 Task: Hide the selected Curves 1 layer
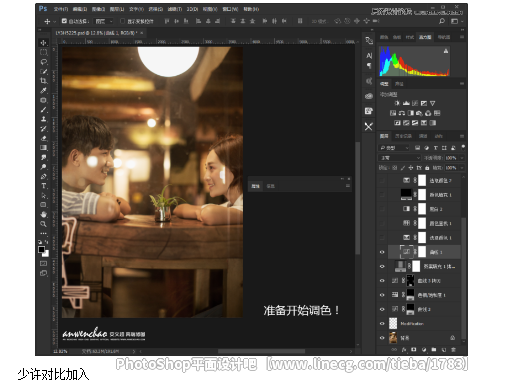tap(382, 252)
